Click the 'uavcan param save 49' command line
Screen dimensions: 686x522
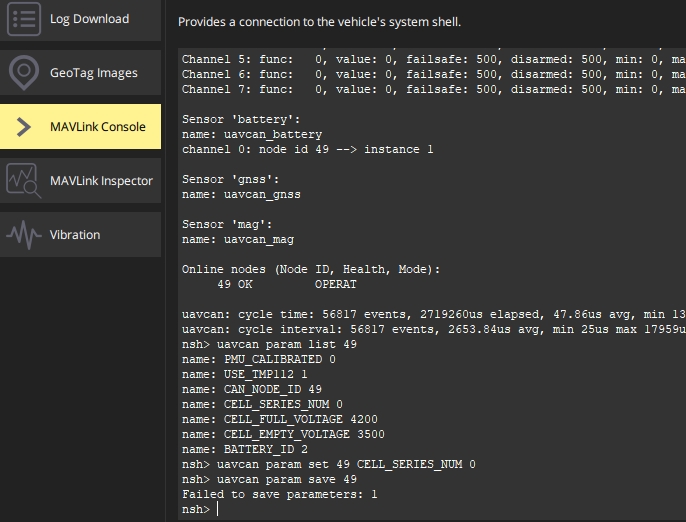pos(269,479)
